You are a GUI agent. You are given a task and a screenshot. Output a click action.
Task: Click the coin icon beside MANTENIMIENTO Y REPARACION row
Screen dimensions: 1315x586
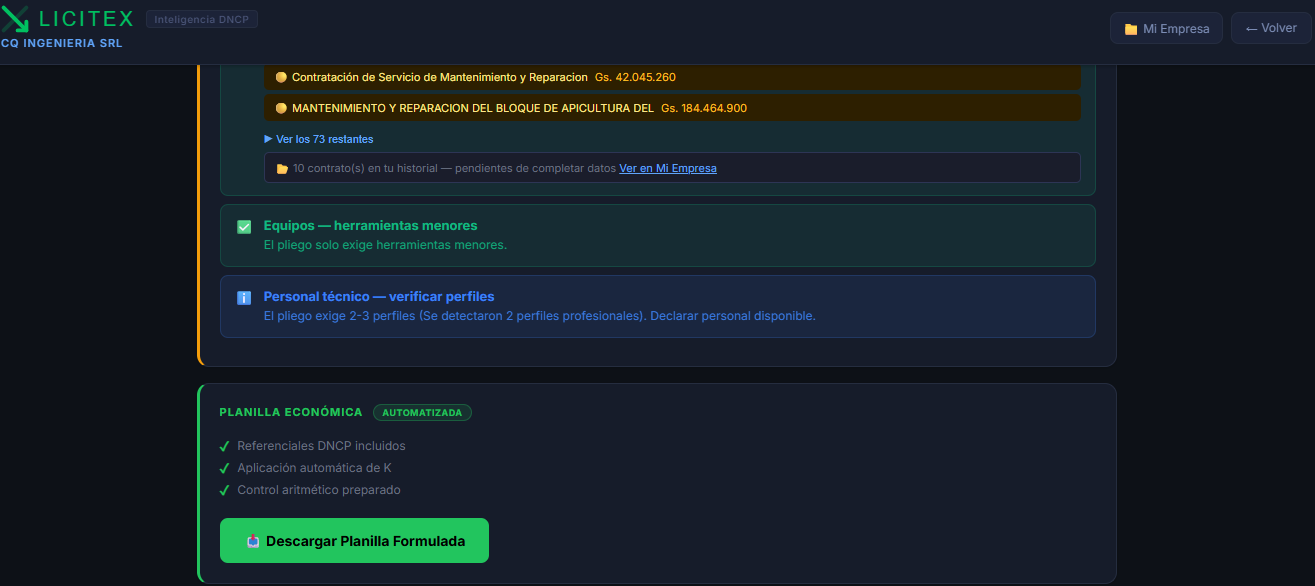(x=281, y=108)
